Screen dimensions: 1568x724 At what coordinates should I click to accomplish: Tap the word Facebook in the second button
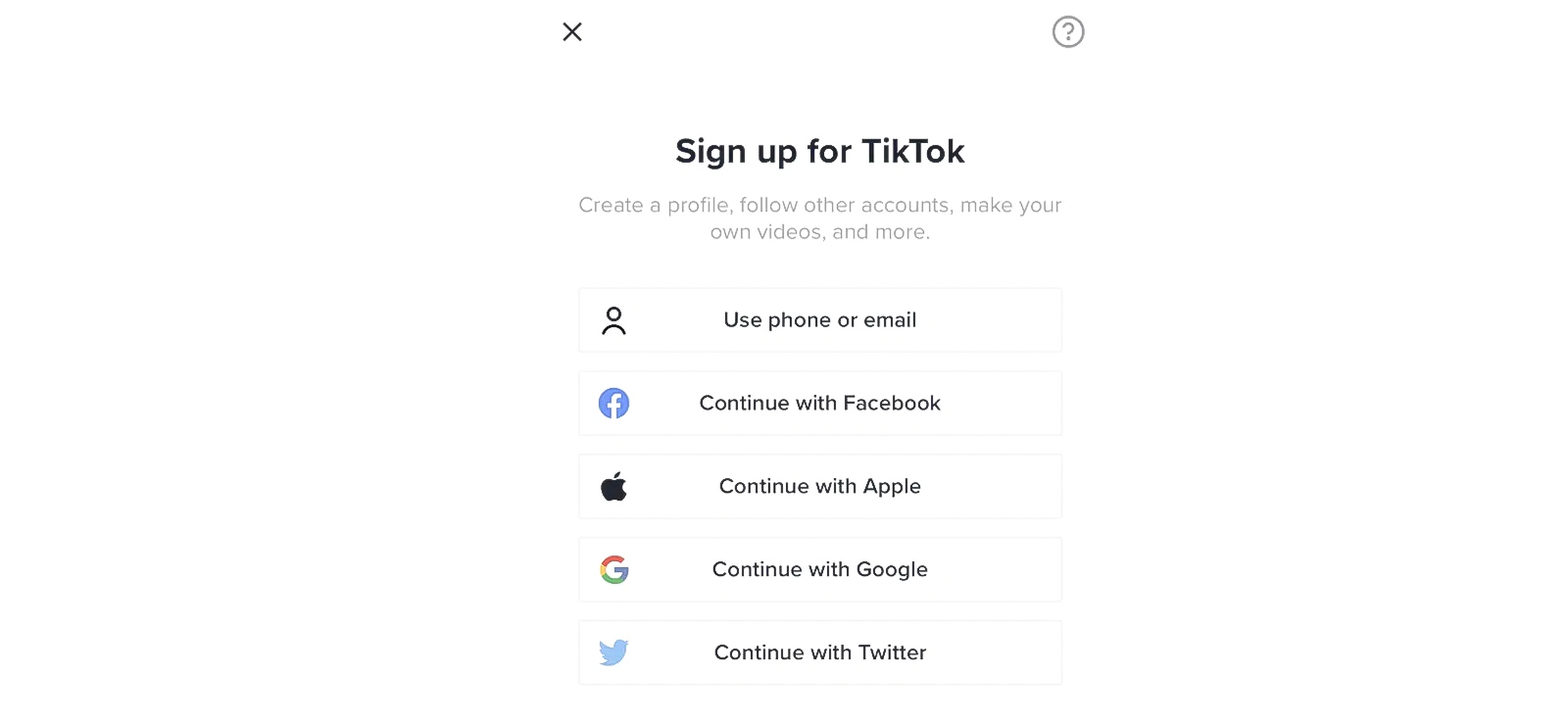click(892, 403)
